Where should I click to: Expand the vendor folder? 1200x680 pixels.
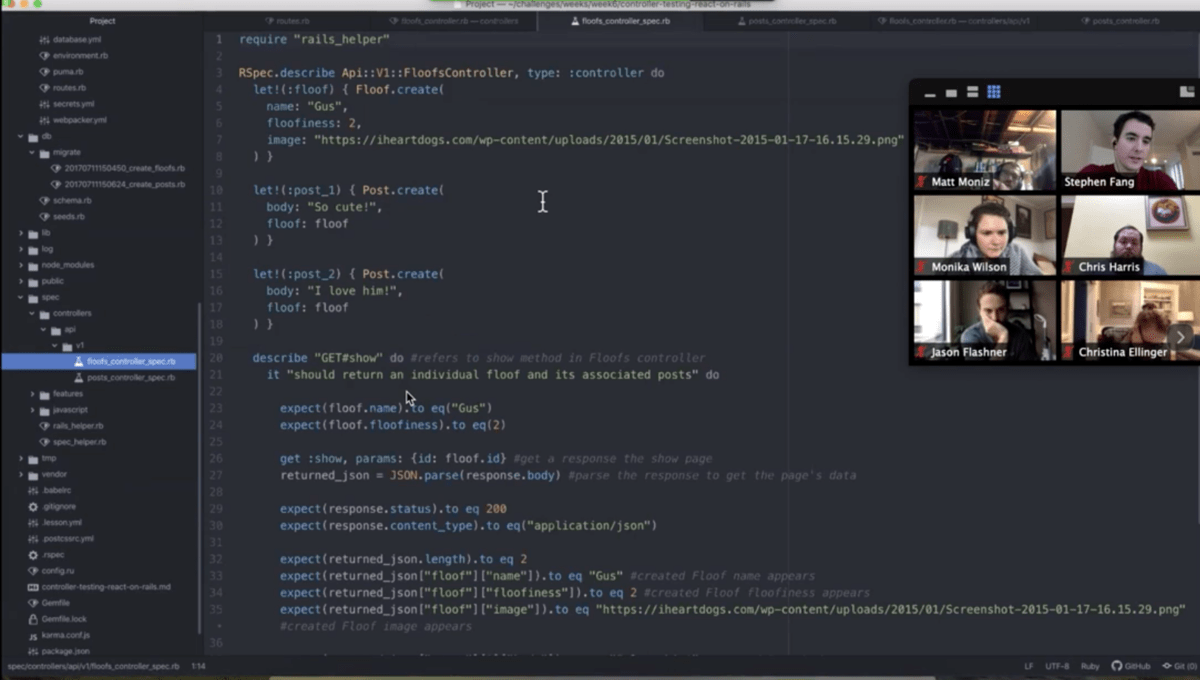click(20, 474)
